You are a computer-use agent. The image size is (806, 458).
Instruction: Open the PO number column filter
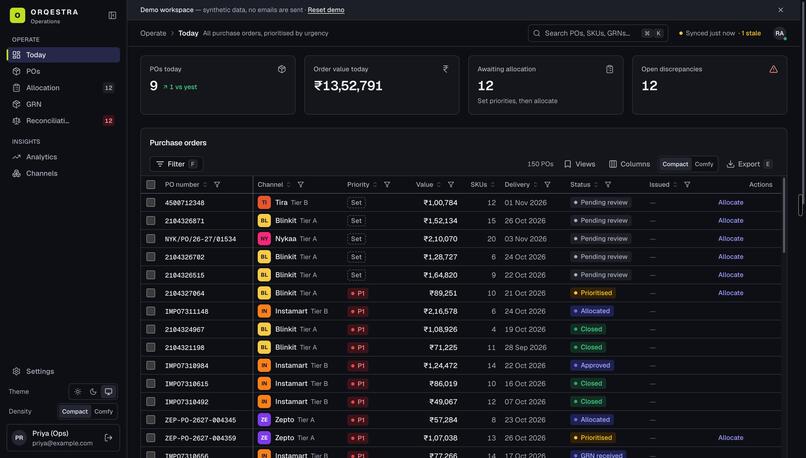(217, 185)
